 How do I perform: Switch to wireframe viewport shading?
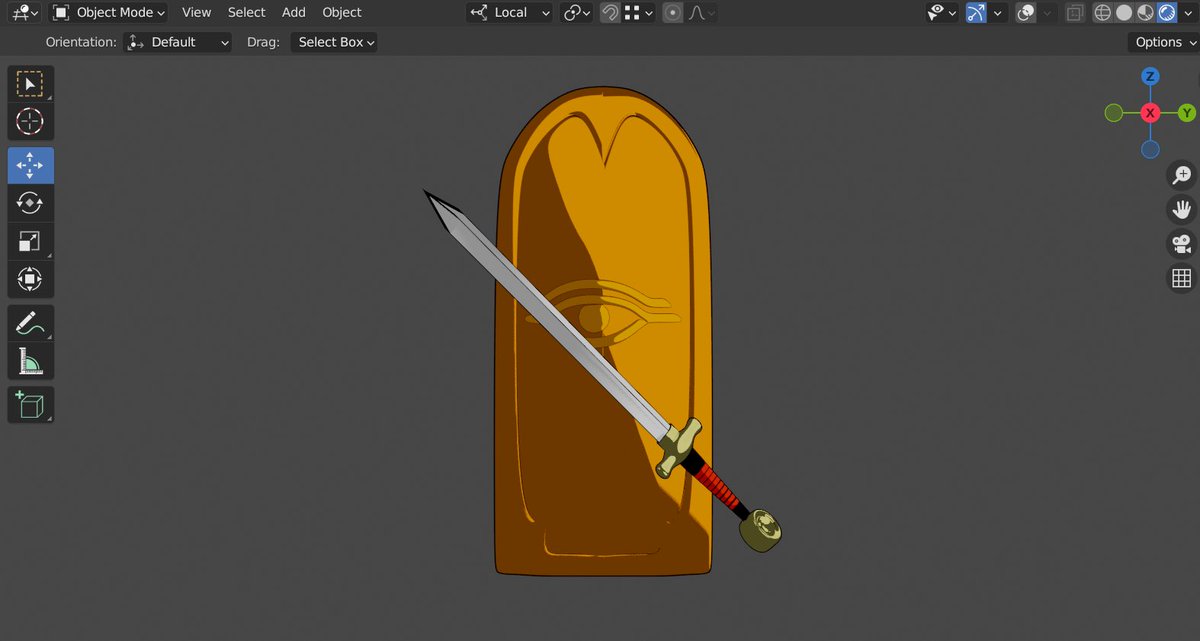1103,13
